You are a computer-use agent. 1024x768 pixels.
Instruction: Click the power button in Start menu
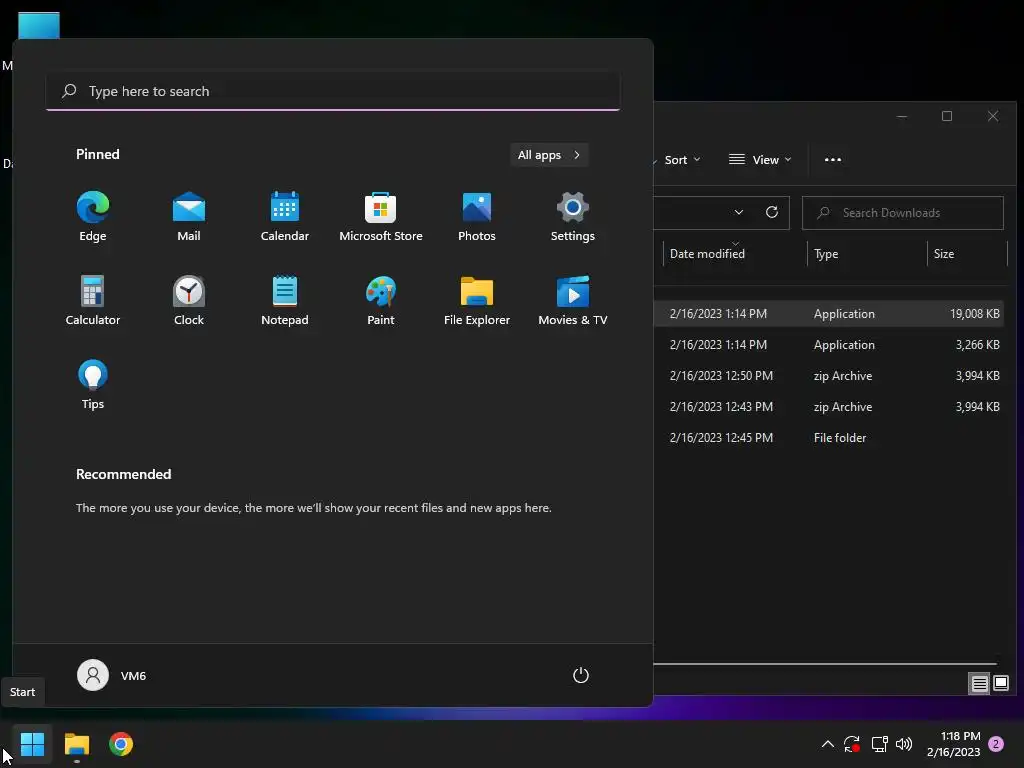(581, 675)
